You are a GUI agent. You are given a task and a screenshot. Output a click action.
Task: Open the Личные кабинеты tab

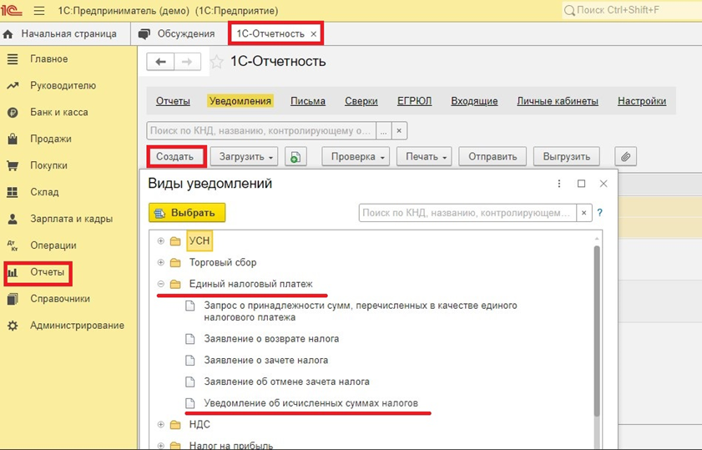(x=558, y=101)
